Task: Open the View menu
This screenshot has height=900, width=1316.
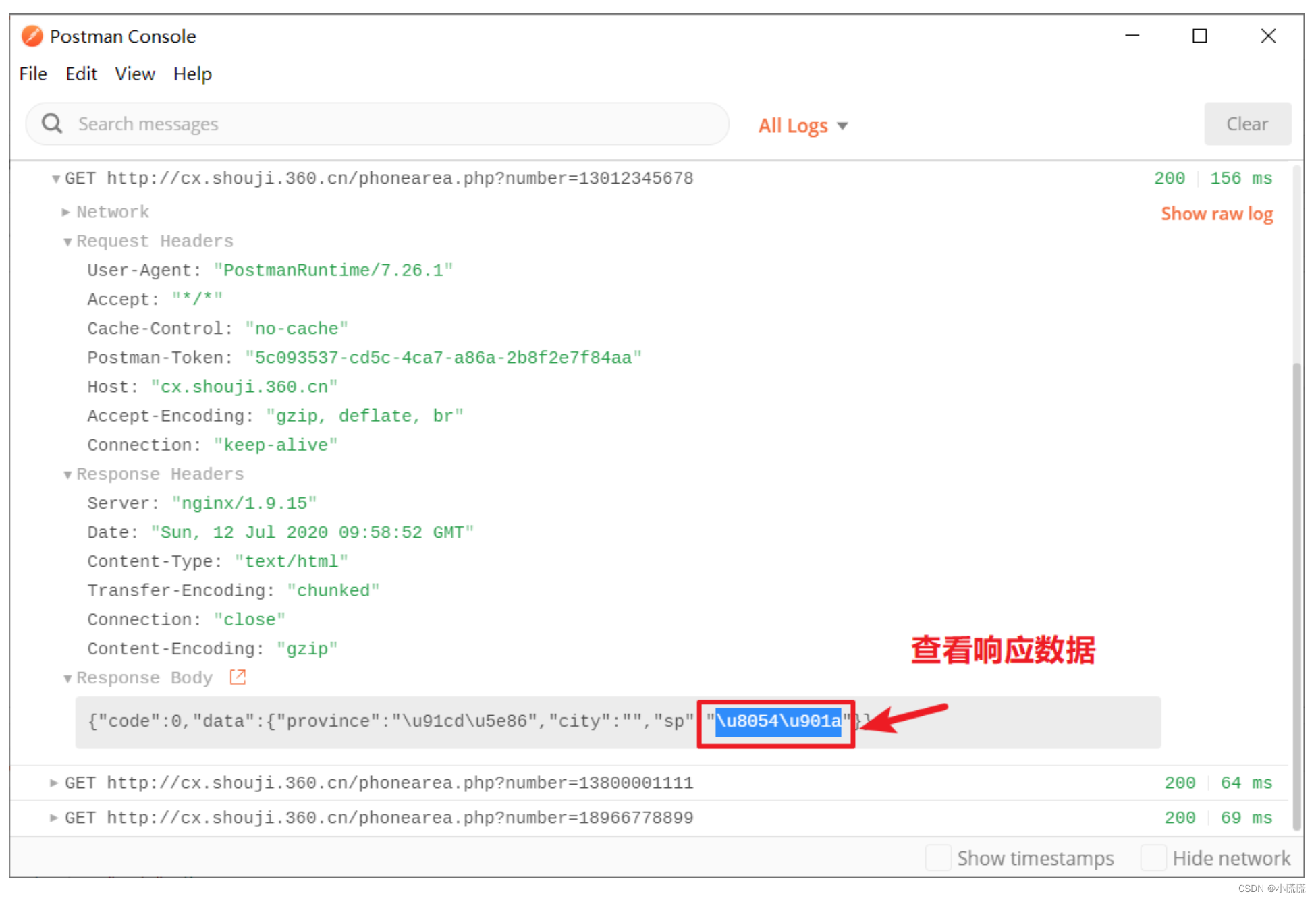Action: pos(135,74)
